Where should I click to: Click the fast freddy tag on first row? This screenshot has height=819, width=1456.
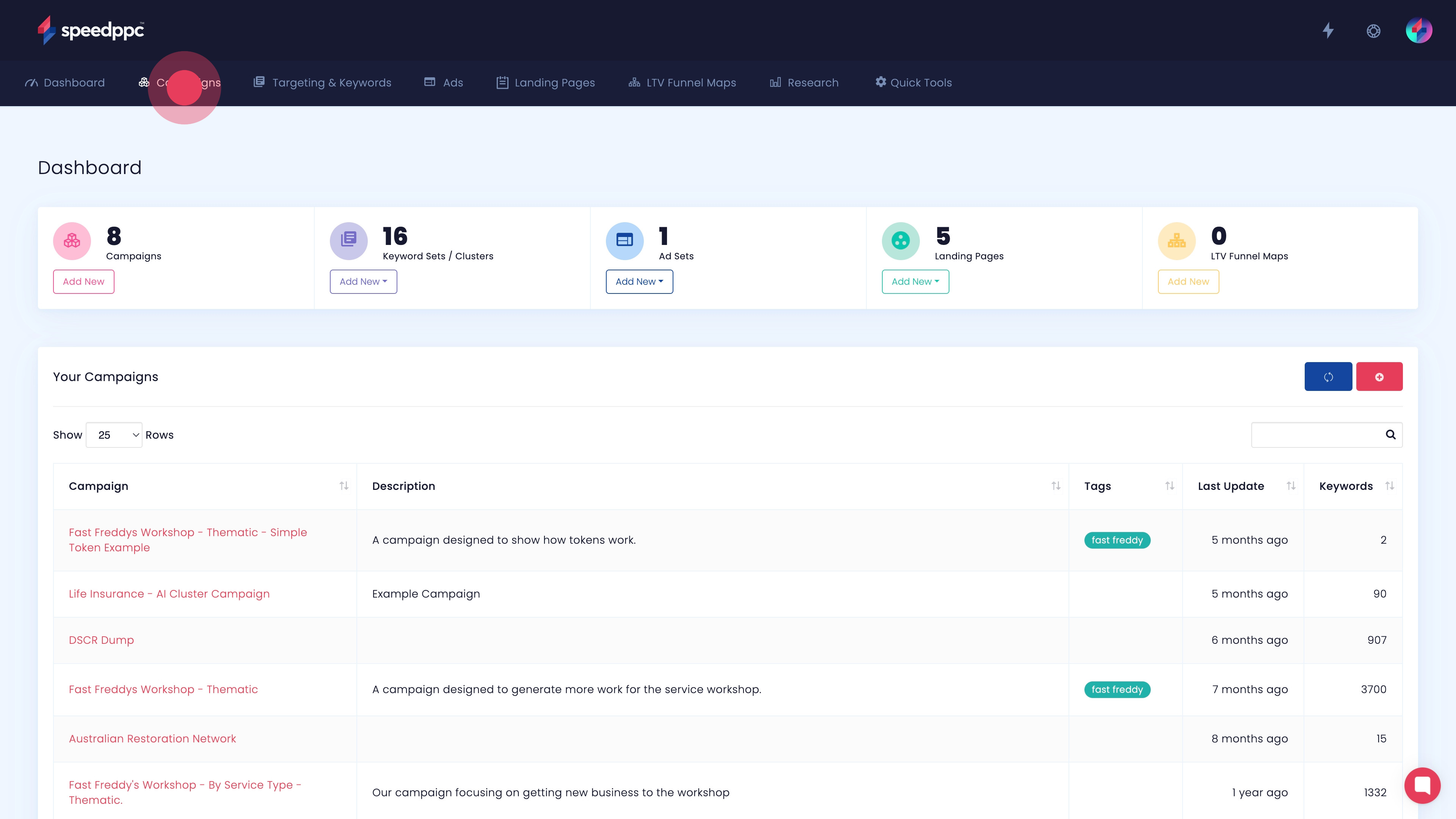(x=1117, y=540)
